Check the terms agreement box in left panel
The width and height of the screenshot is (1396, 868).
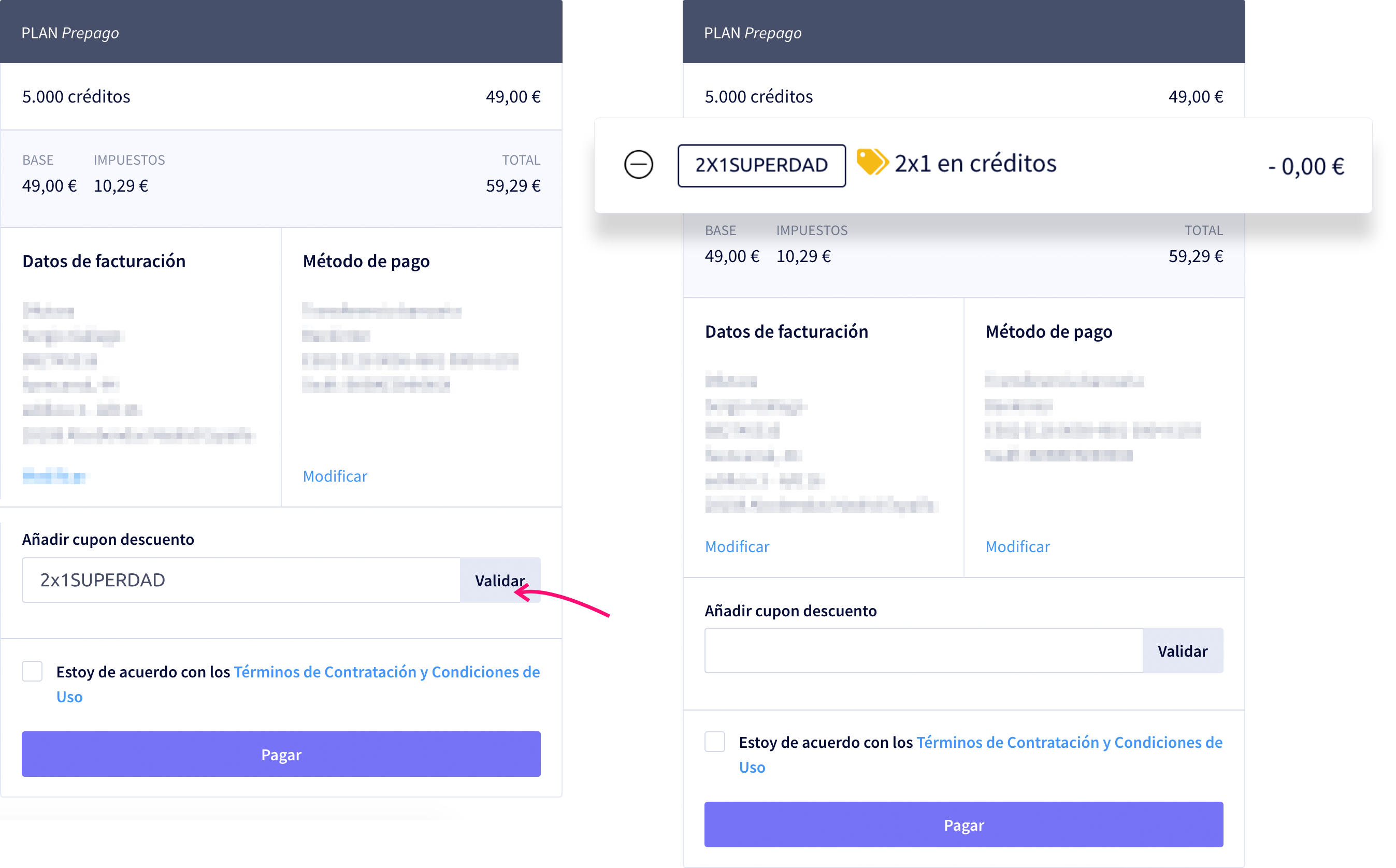click(32, 671)
